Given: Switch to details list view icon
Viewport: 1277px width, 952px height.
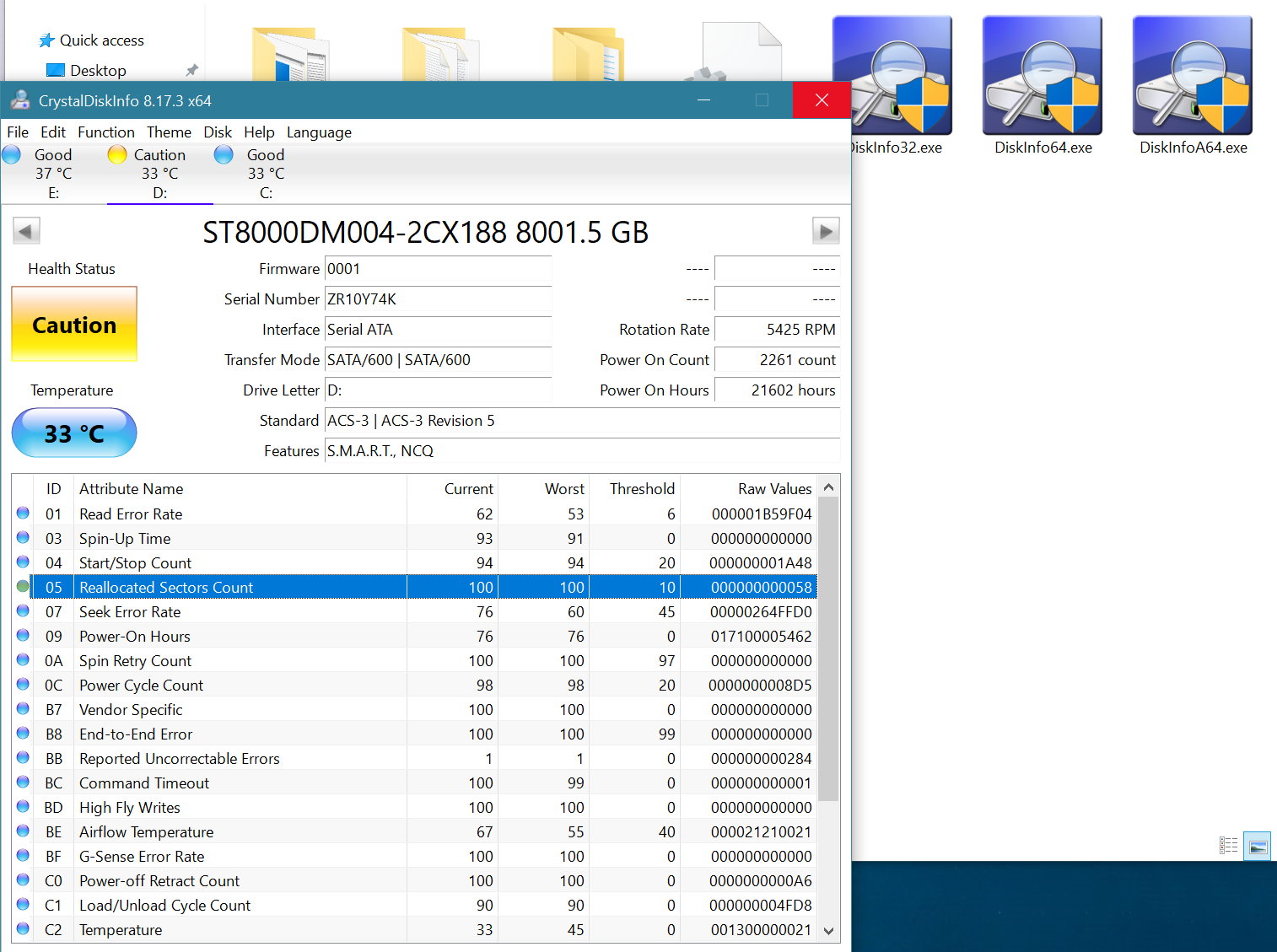Looking at the screenshot, I should (x=1228, y=846).
